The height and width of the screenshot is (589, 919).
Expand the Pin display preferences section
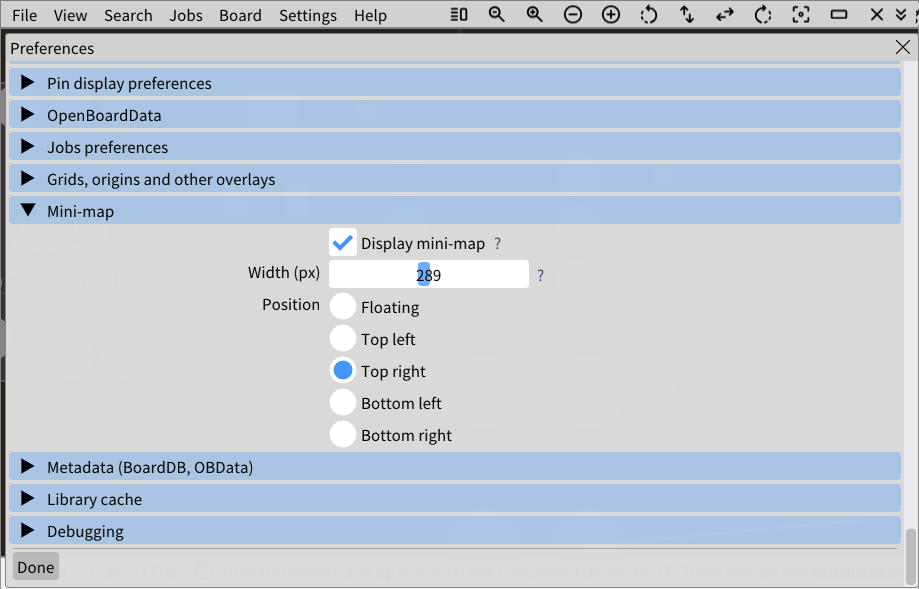click(129, 83)
